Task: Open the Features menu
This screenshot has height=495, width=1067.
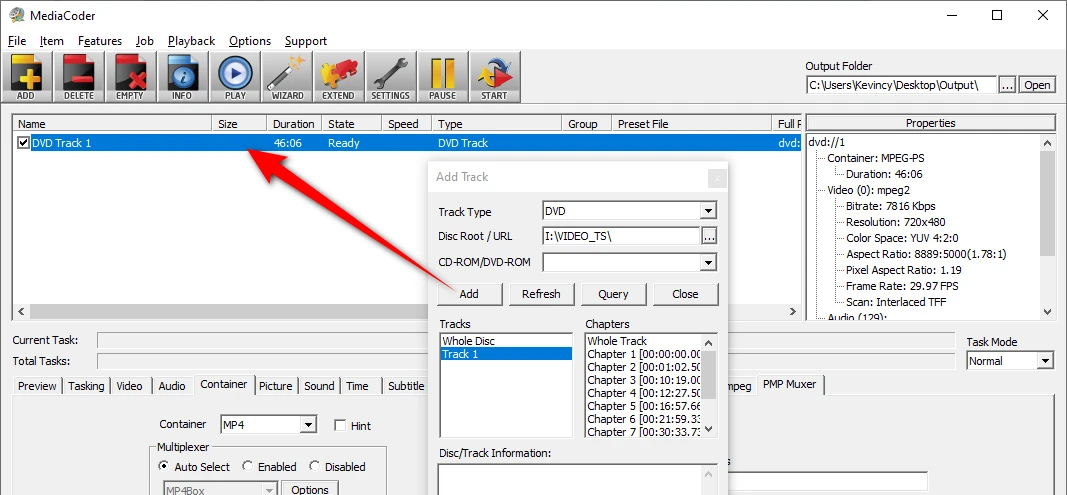Action: [x=100, y=41]
